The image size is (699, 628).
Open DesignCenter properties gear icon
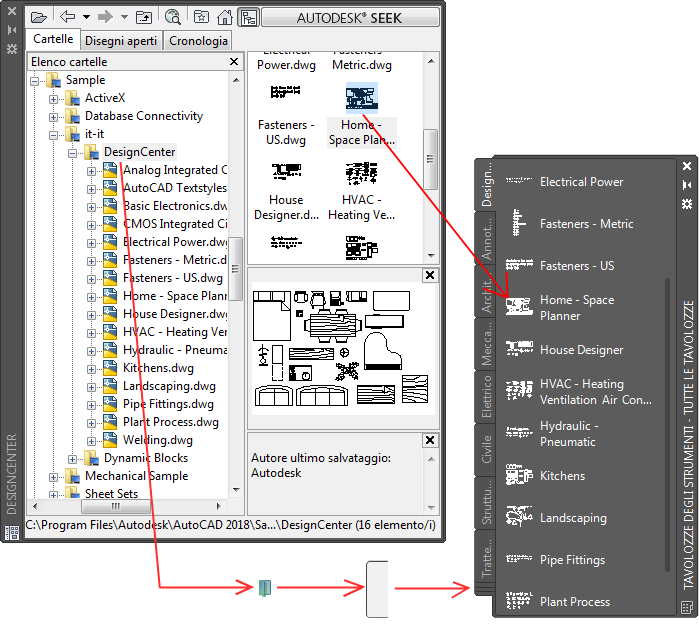point(12,49)
